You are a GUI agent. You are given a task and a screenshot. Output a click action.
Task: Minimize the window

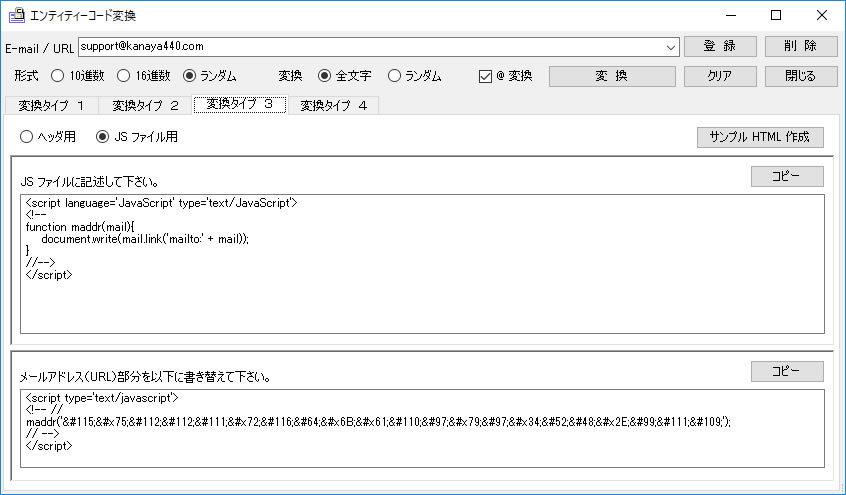(x=731, y=15)
